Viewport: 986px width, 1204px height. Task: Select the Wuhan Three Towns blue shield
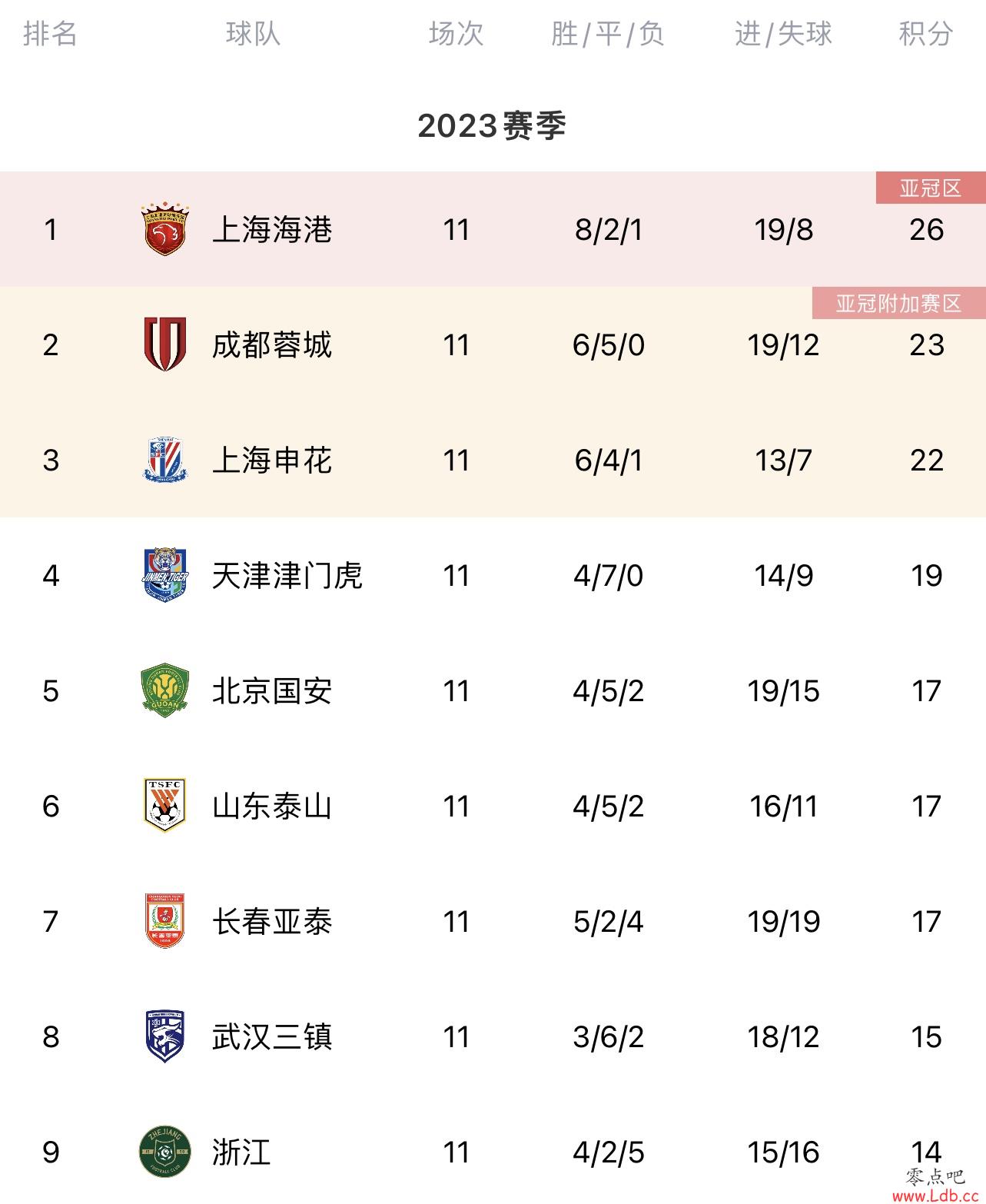click(165, 1036)
